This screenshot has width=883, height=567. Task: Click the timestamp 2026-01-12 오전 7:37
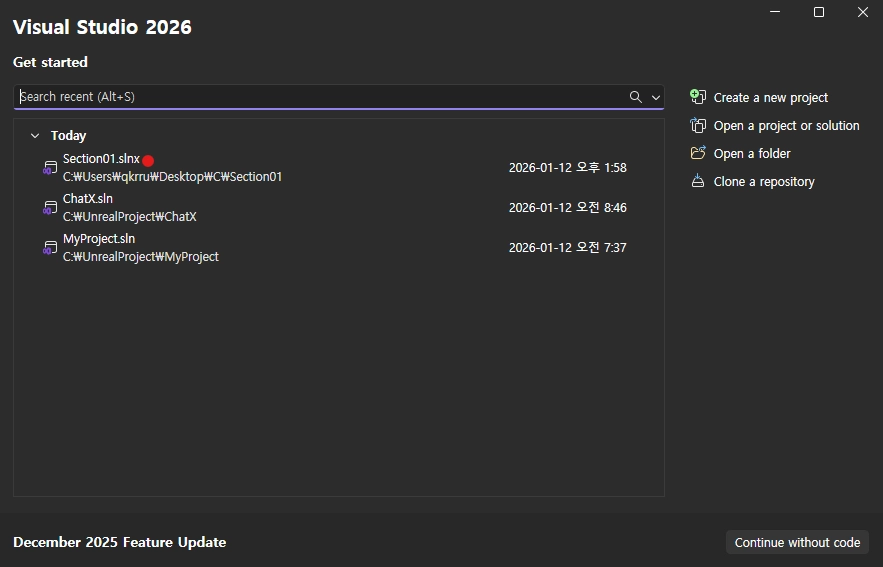[x=568, y=248]
